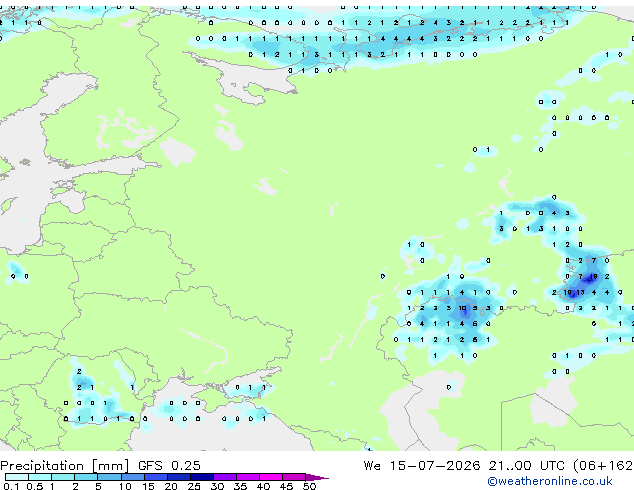Click the pointed over-50 legend end cap

[x=317, y=477]
